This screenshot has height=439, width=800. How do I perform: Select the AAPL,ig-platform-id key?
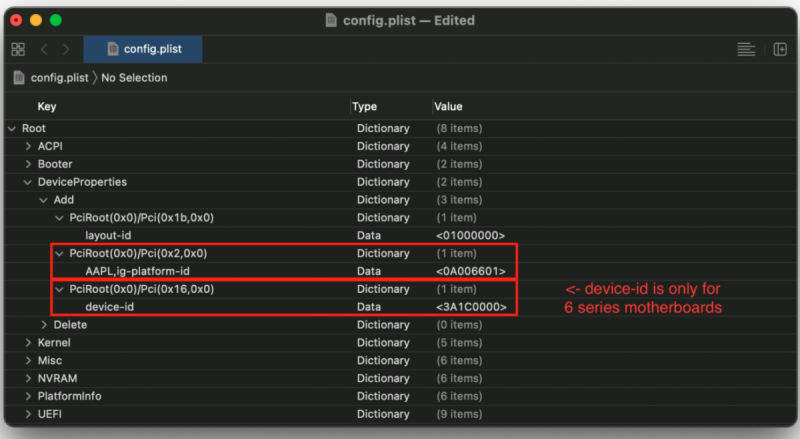(x=137, y=271)
